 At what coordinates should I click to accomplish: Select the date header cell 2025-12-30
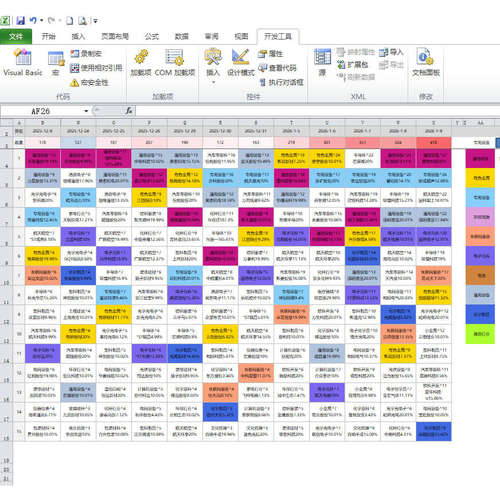tap(220, 131)
